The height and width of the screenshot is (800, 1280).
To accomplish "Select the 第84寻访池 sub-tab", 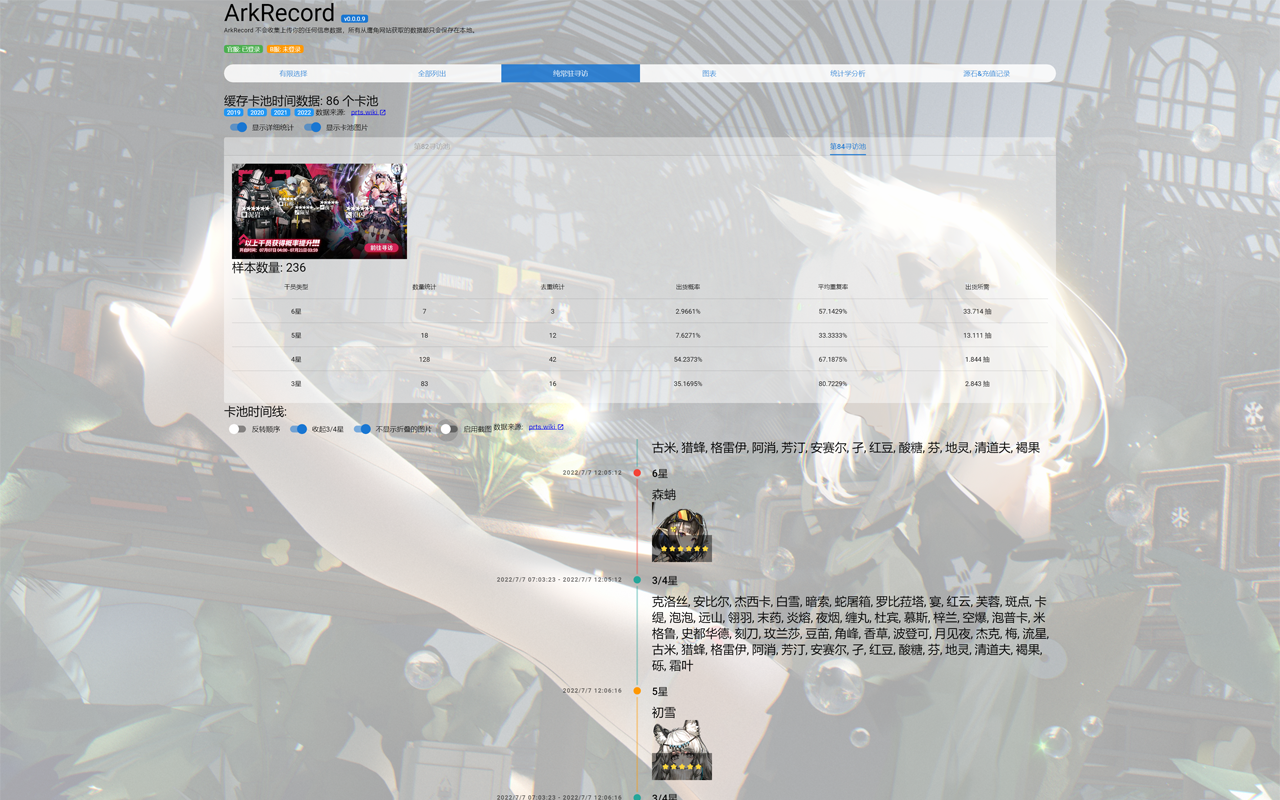I will click(848, 146).
